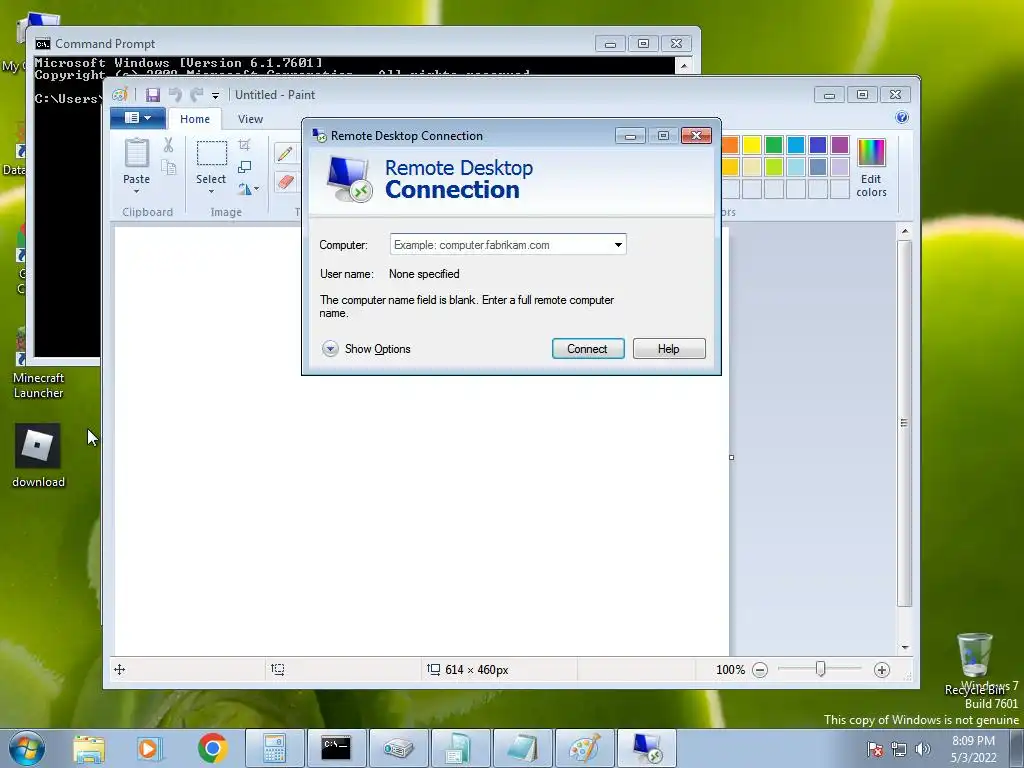
Task: Click the Command Prompt title bar icon
Action: [x=43, y=44]
